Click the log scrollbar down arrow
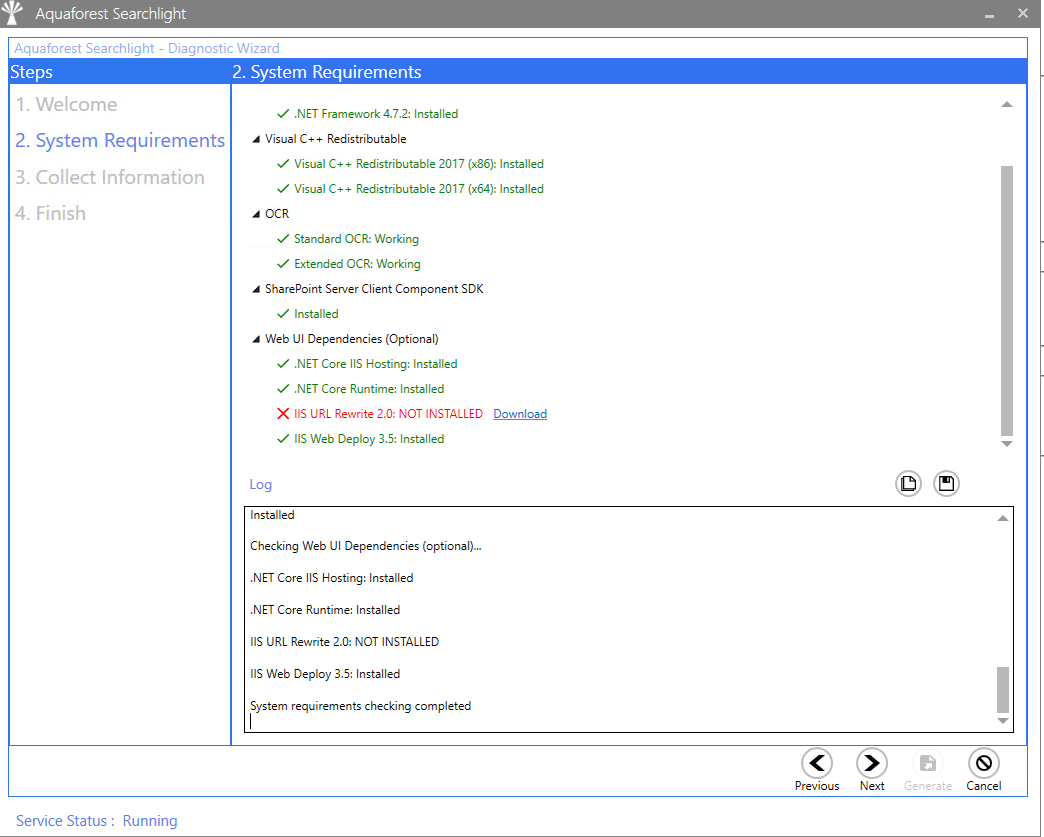This screenshot has height=837, width=1044. click(x=1003, y=722)
